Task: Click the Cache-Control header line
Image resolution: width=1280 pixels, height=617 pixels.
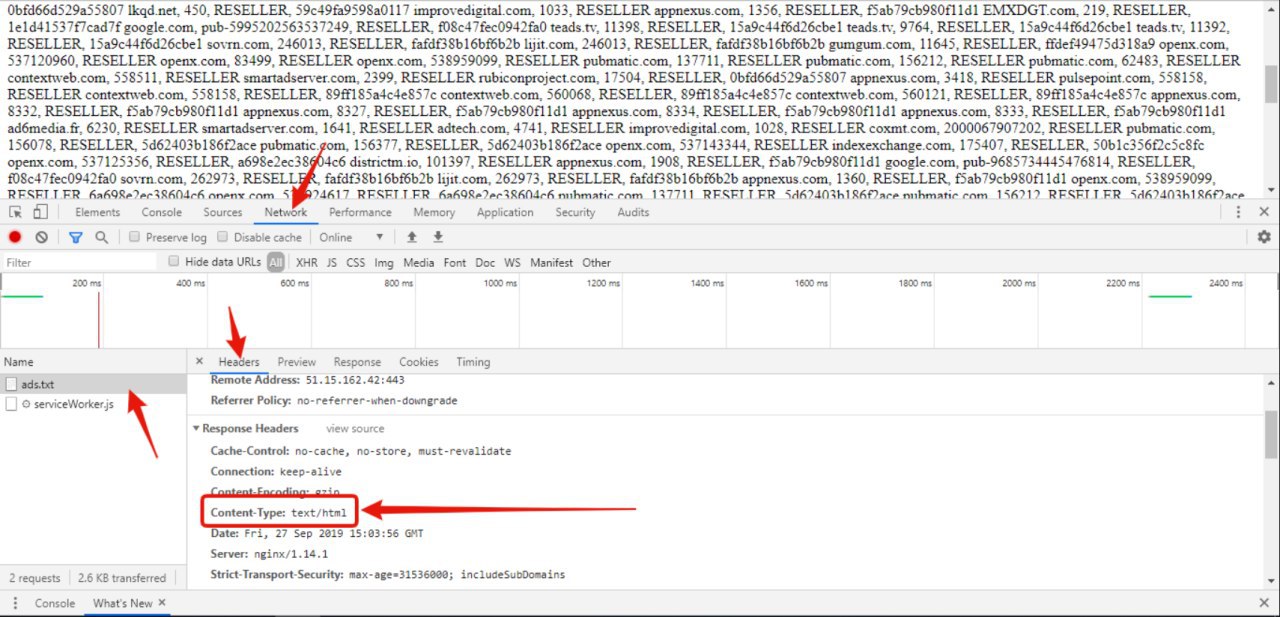Action: pos(361,451)
